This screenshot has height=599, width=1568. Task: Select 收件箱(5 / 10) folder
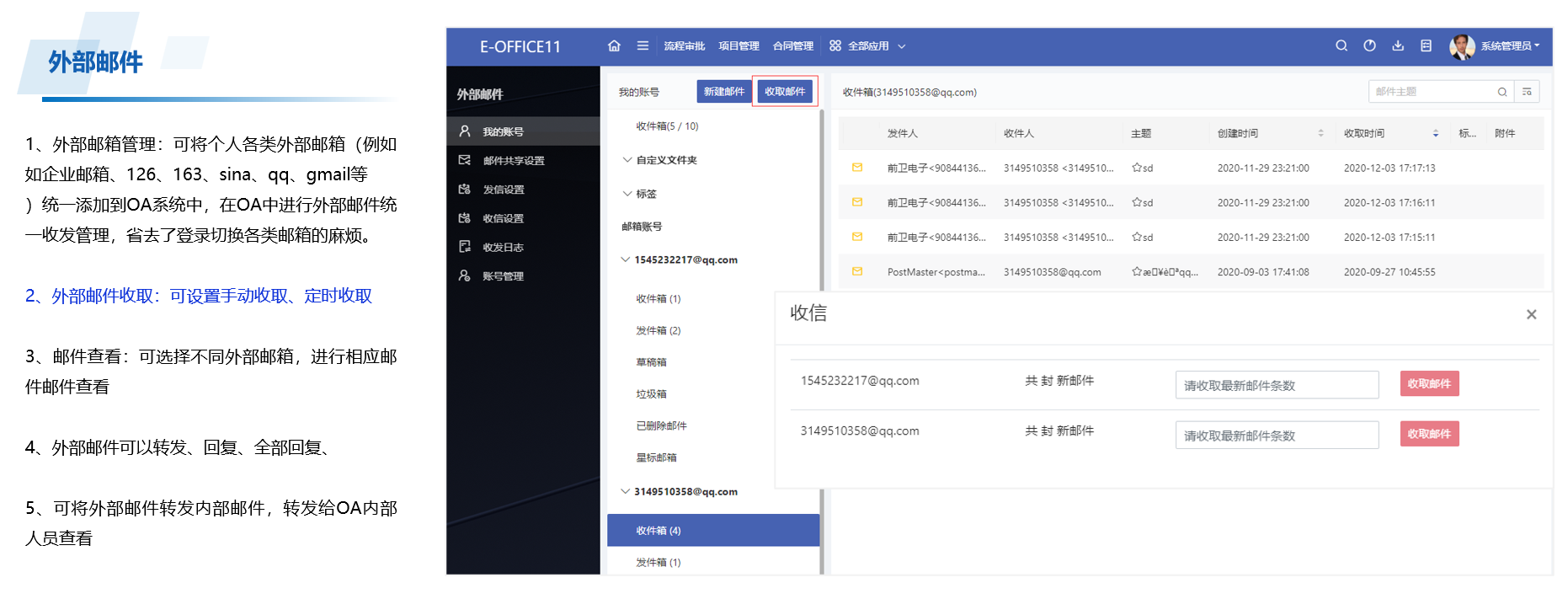(x=667, y=126)
